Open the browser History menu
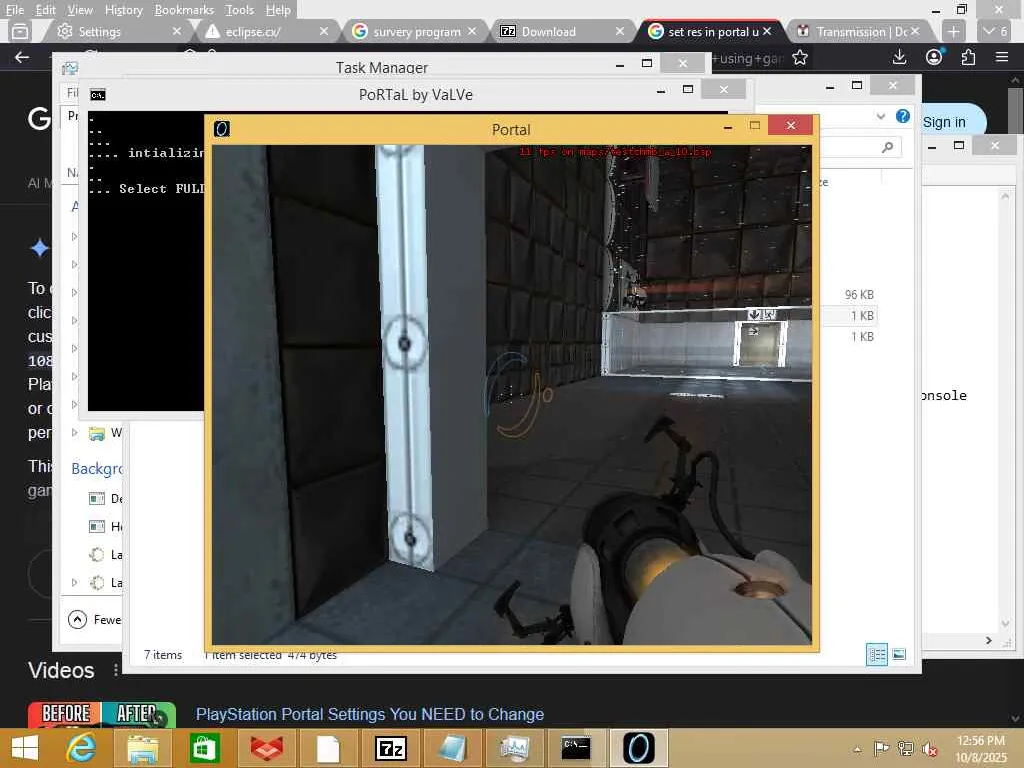This screenshot has width=1024, height=768. (123, 10)
